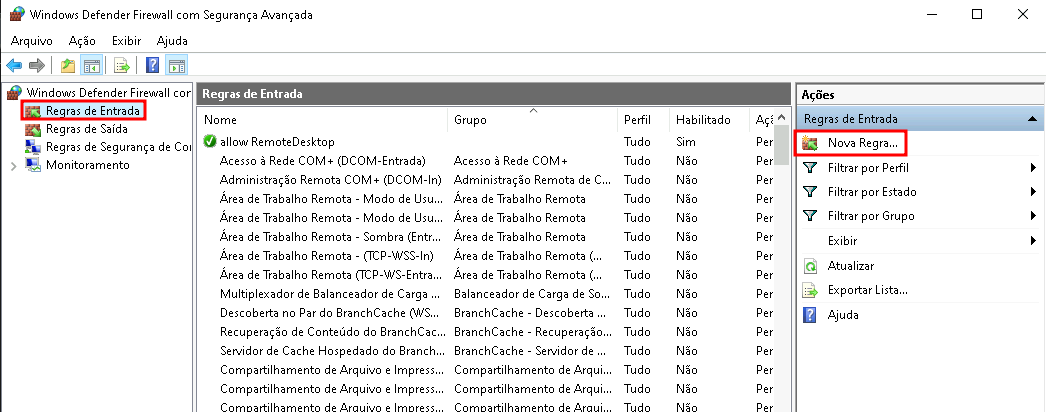
Task: Click the Windows Defender Firewall root node icon
Action: [14, 92]
